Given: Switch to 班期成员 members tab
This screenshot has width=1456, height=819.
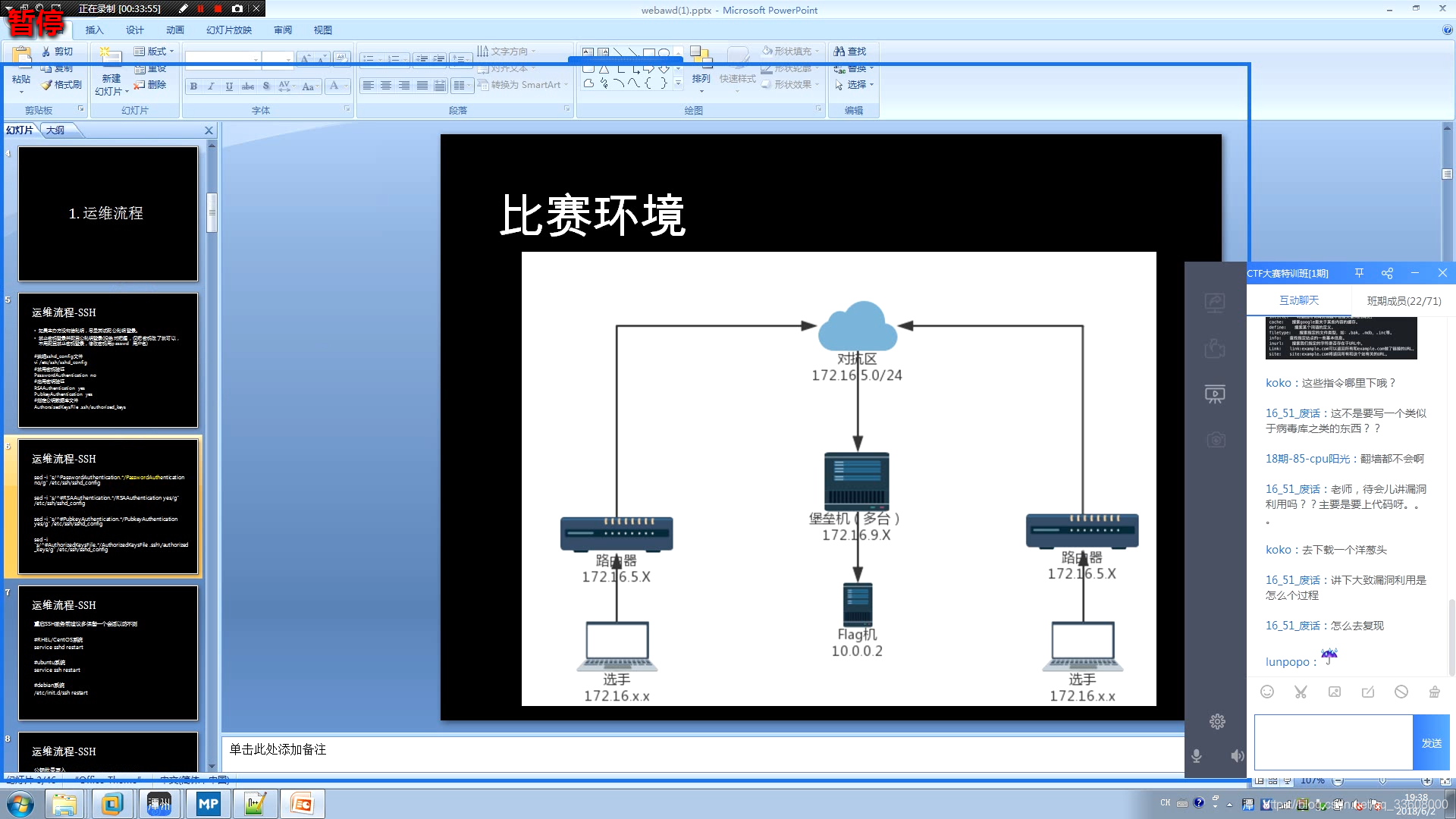Looking at the screenshot, I should point(1404,301).
